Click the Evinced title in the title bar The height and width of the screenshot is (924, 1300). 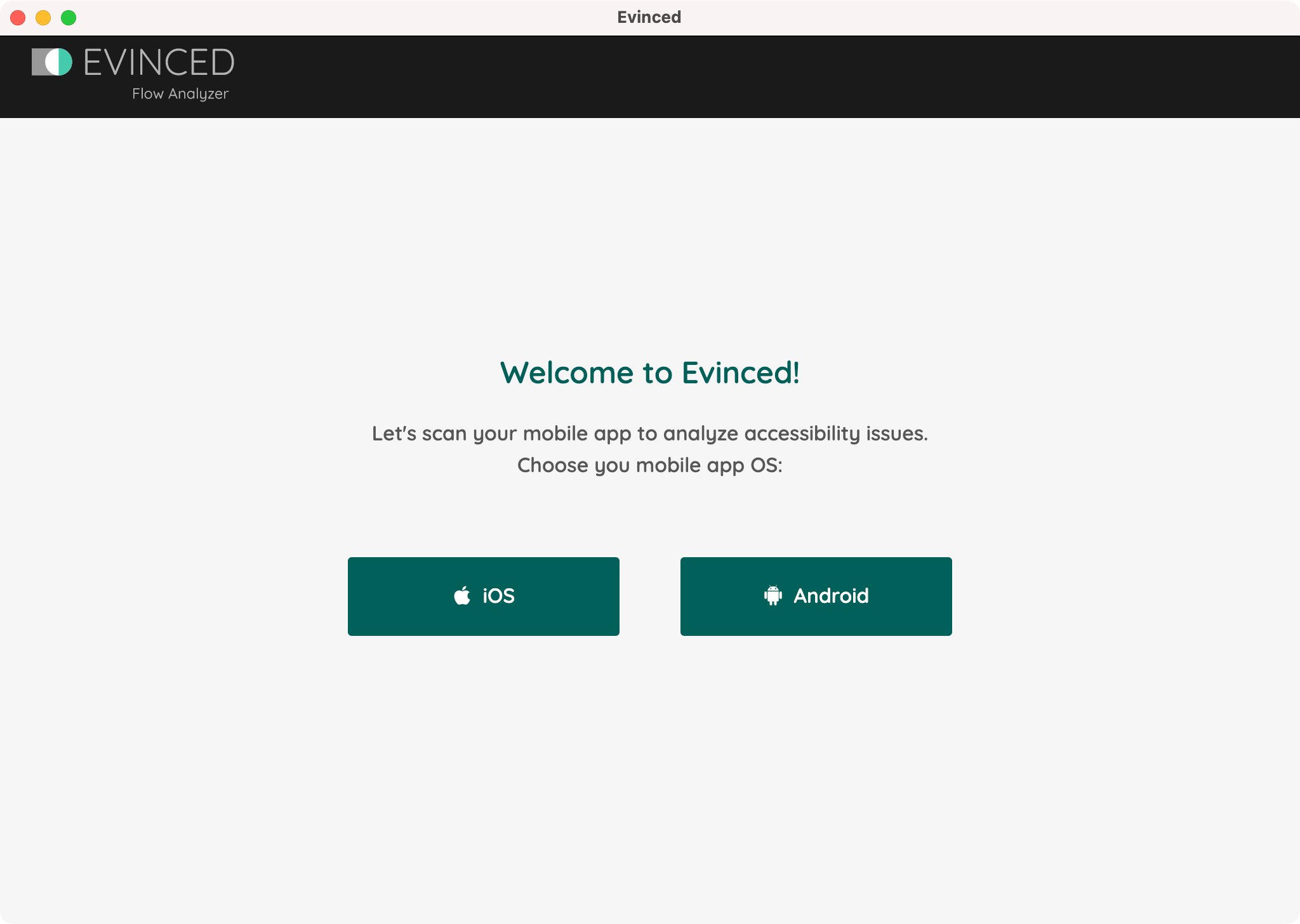[x=648, y=17]
